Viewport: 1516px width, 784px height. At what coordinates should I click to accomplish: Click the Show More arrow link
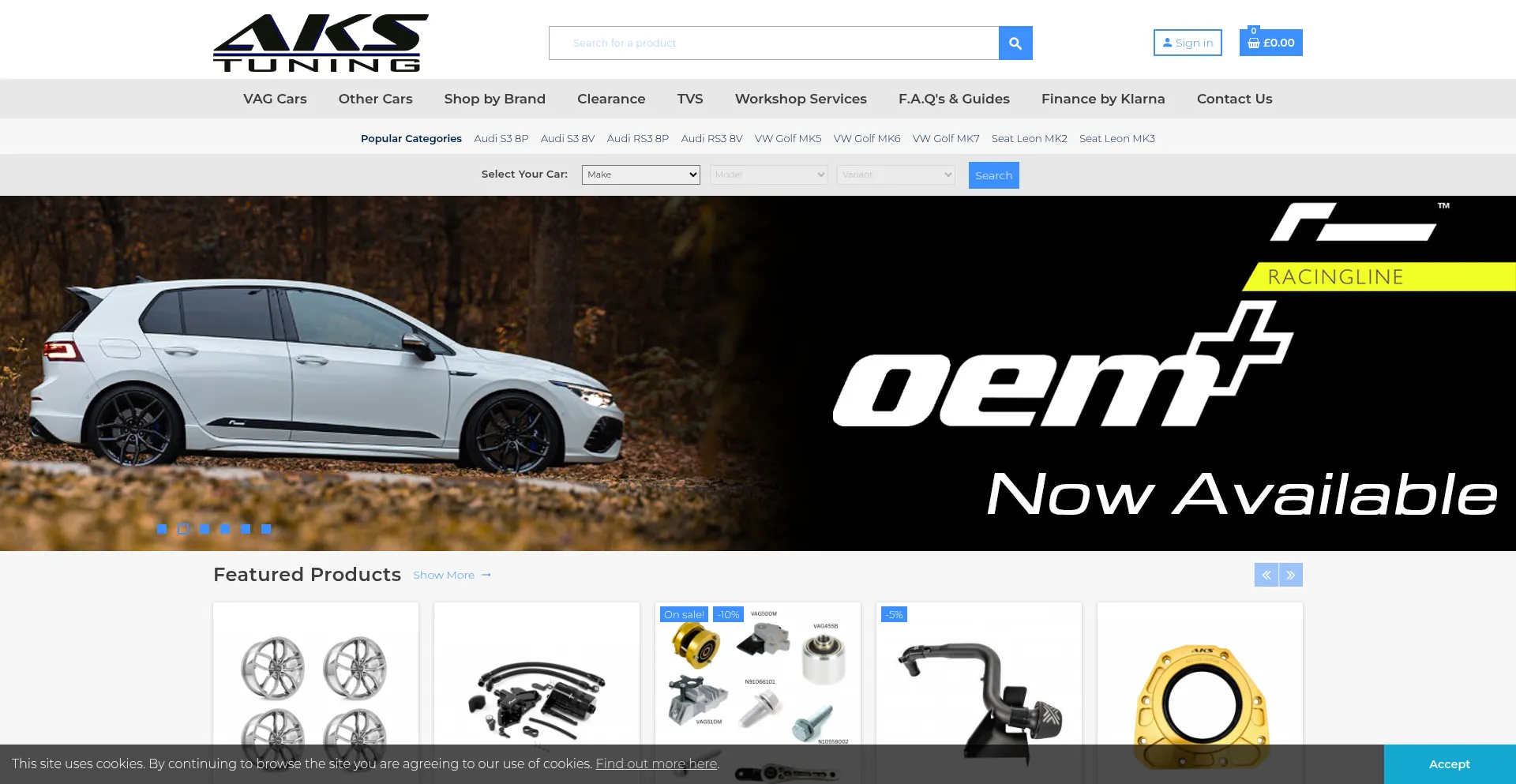click(x=452, y=576)
